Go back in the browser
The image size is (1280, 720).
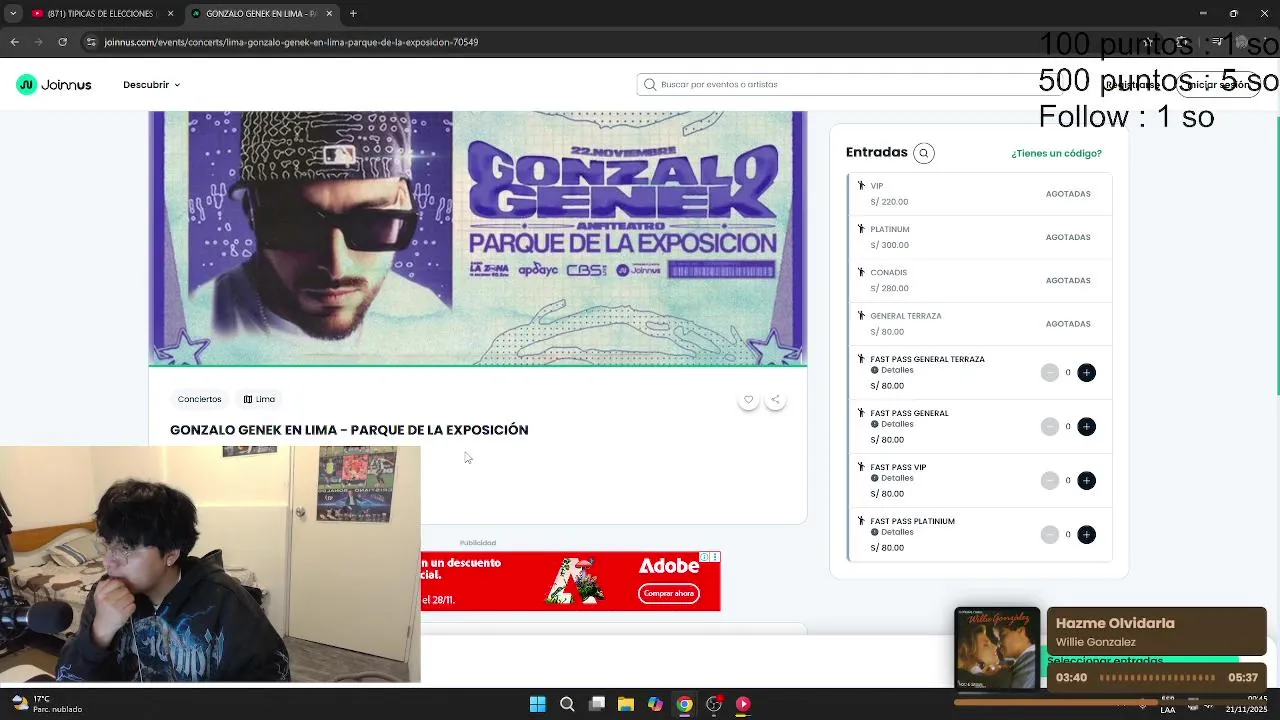14,42
